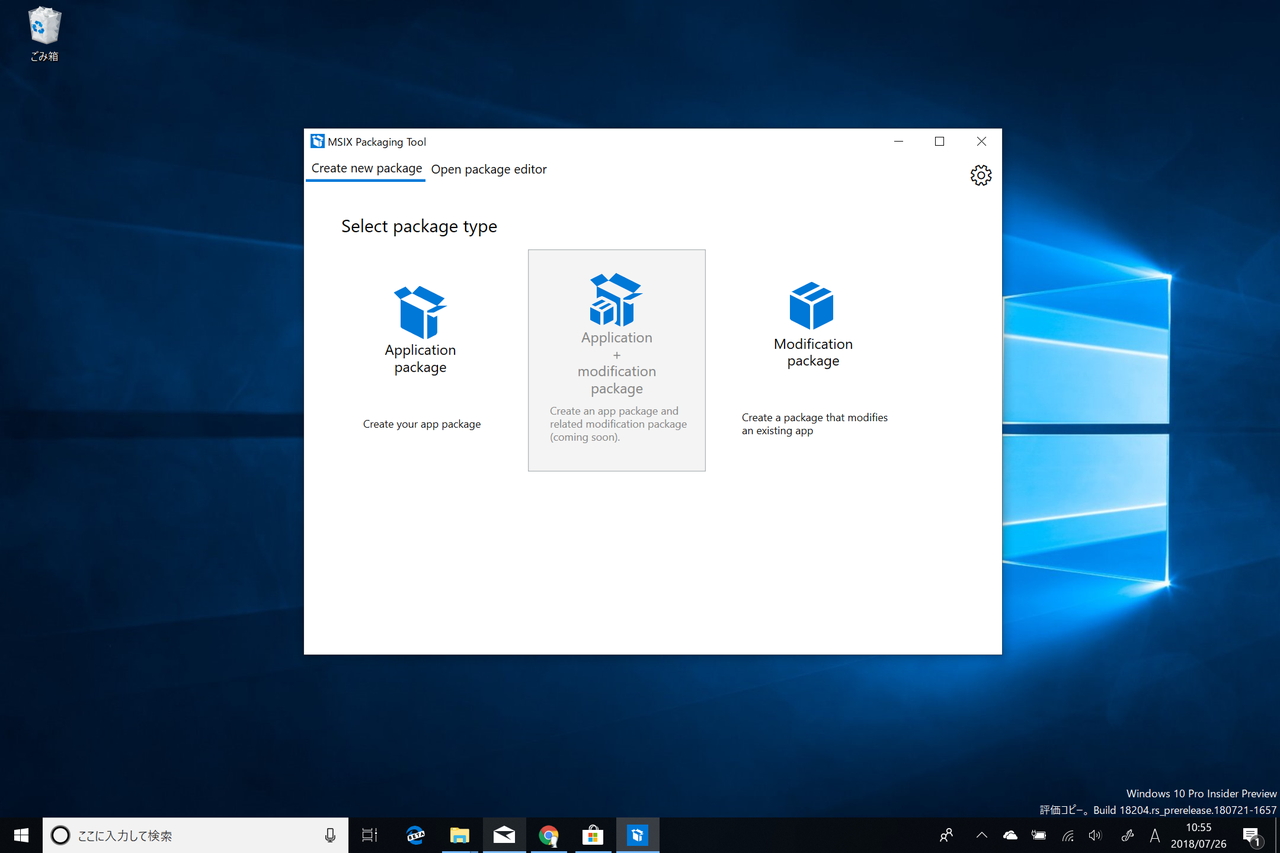Viewport: 1280px width, 853px height.
Task: Open the Mail app from the taskbar
Action: click(504, 835)
